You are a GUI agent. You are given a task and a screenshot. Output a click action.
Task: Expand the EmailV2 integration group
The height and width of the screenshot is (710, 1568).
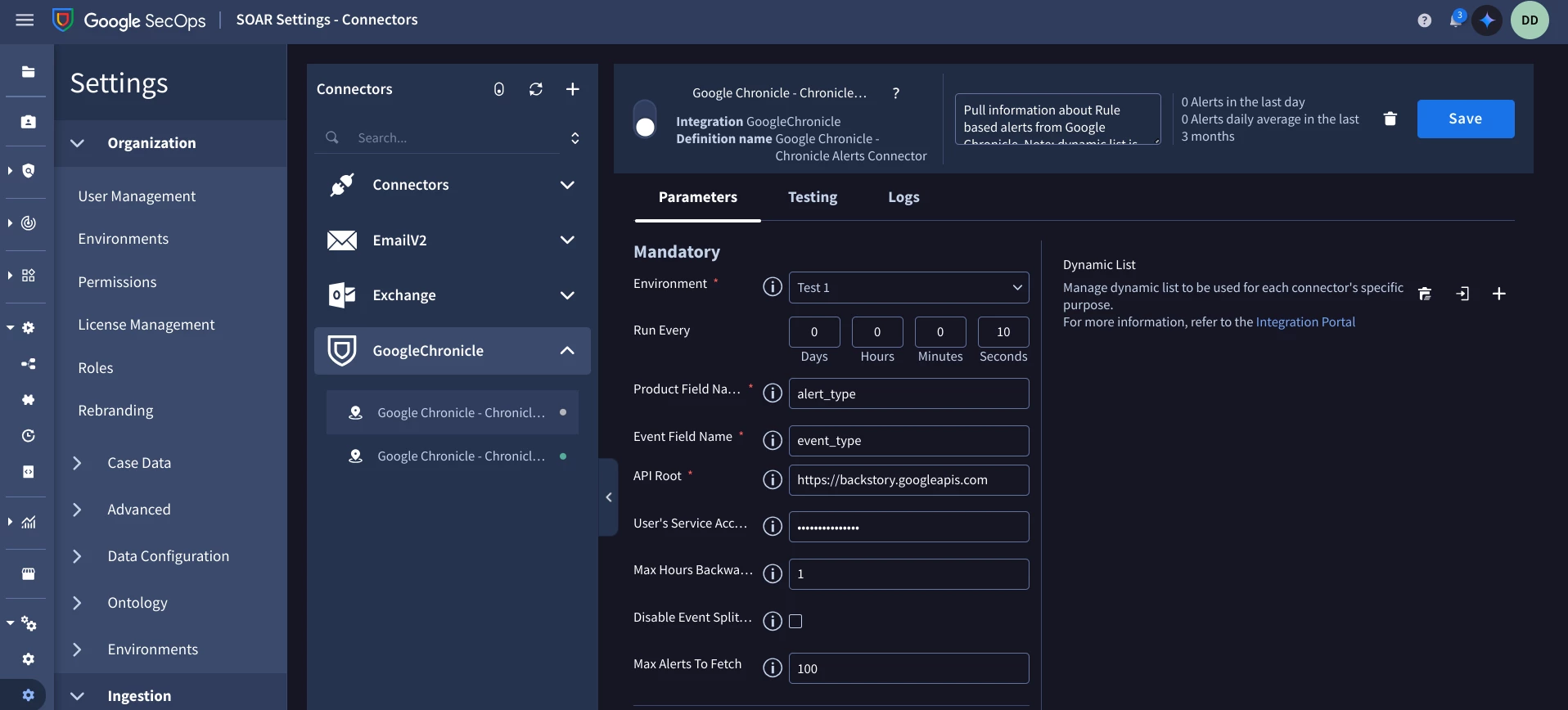pyautogui.click(x=567, y=240)
